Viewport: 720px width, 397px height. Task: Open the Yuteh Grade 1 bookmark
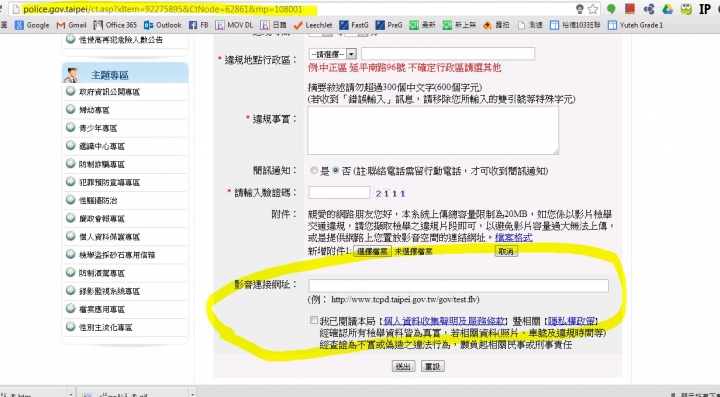click(636, 25)
